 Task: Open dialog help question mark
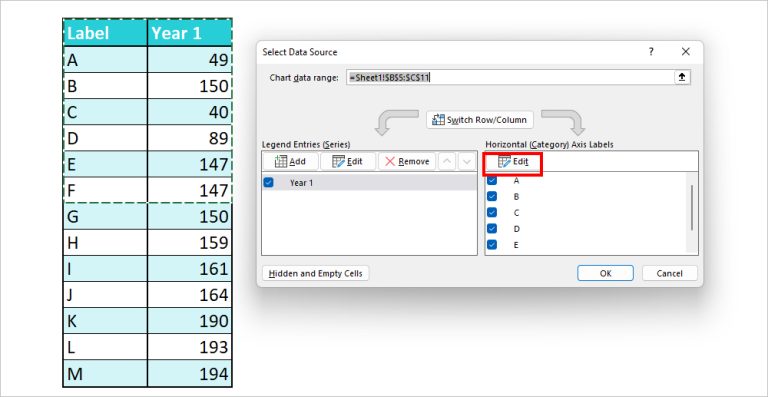[651, 52]
